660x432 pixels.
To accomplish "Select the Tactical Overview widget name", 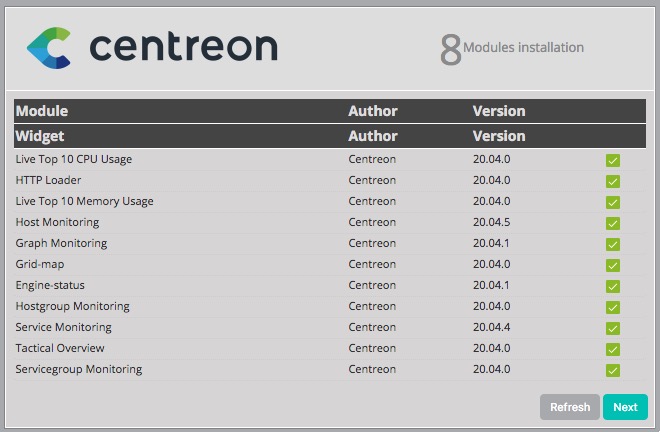I will click(60, 348).
